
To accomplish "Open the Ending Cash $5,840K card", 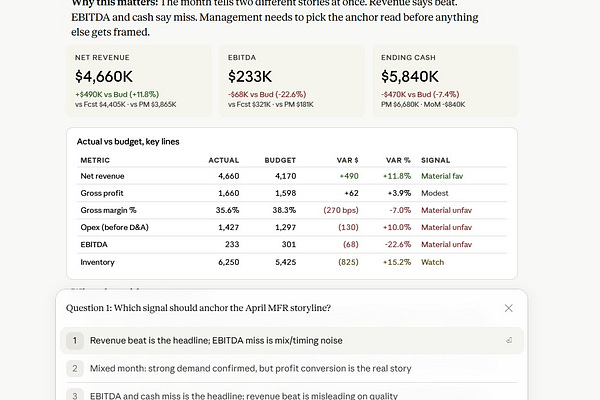I will 445,81.
